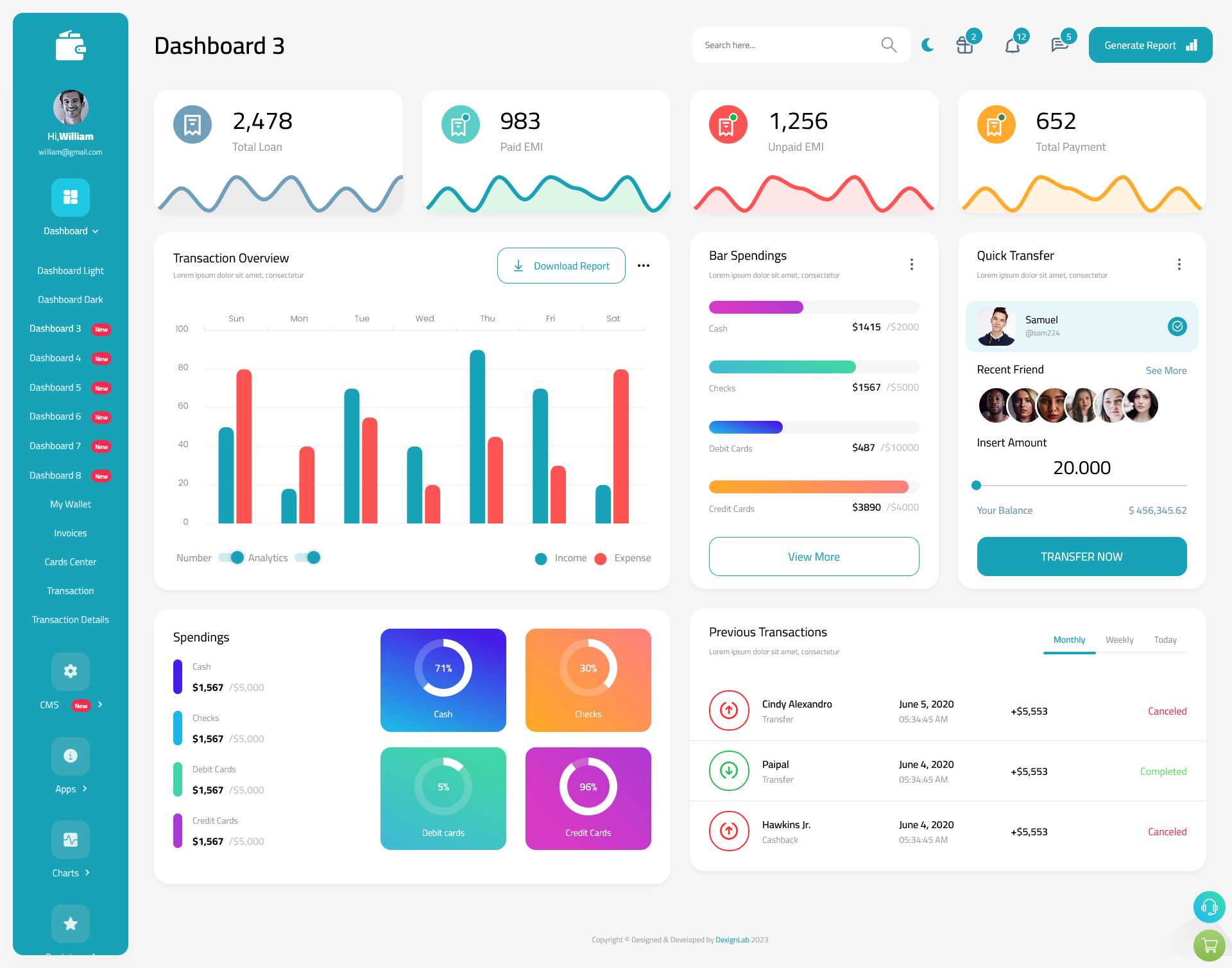The image size is (1232, 968).
Task: Click the Paid EMI summary icon
Action: pos(459,122)
